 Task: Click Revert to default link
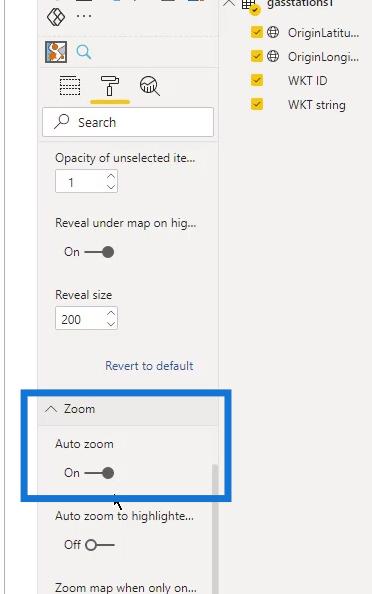tap(149, 366)
